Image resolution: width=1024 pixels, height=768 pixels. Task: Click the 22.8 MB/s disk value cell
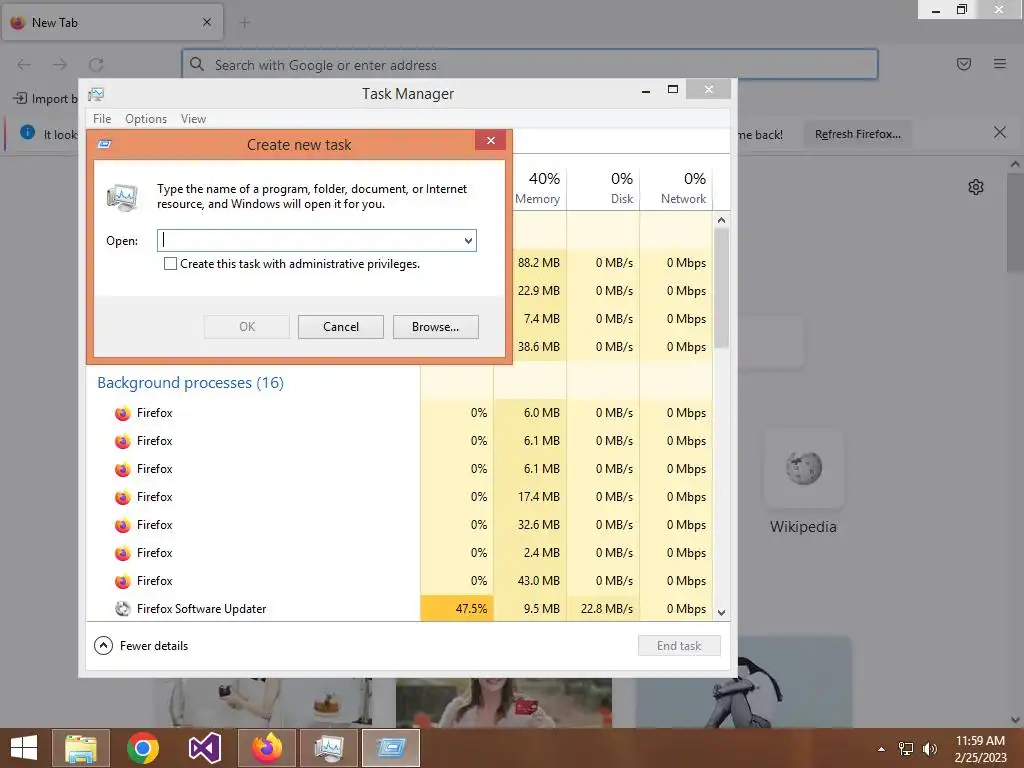603,609
